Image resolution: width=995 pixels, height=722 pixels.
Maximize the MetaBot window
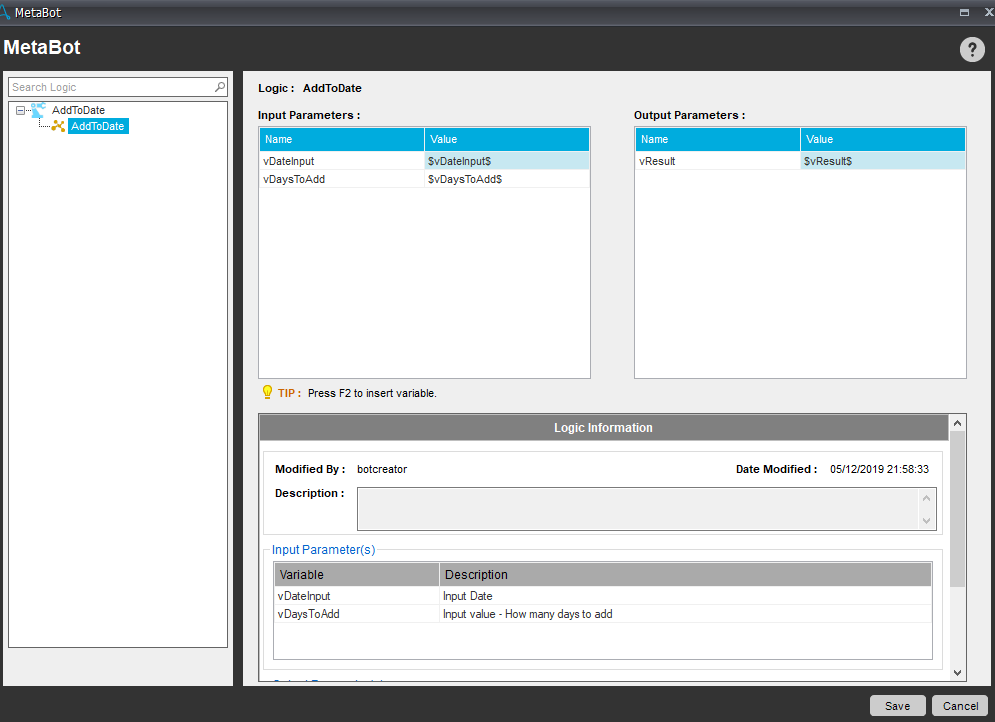click(x=964, y=12)
